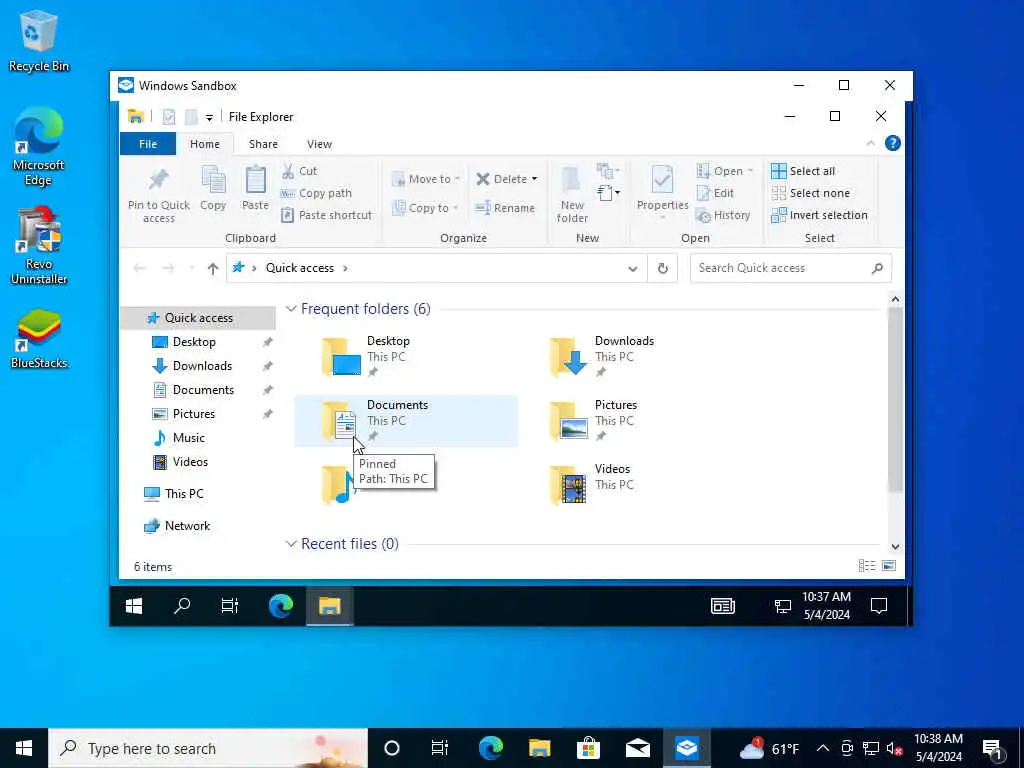The width and height of the screenshot is (1024, 768).
Task: Select Videos folder in Frequent folders
Action: click(x=633, y=485)
